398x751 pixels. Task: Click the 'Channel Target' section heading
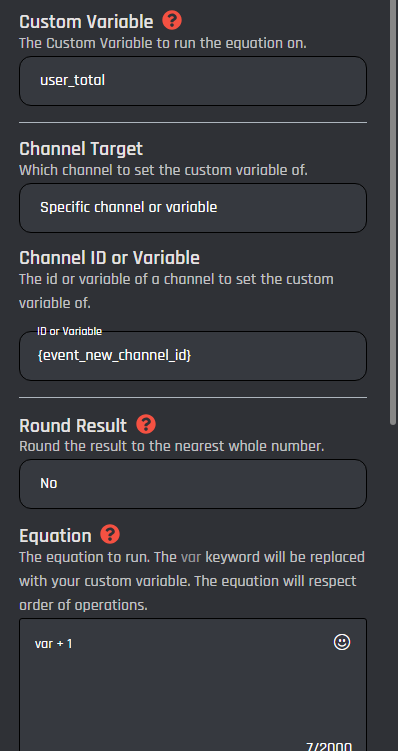click(x=81, y=149)
